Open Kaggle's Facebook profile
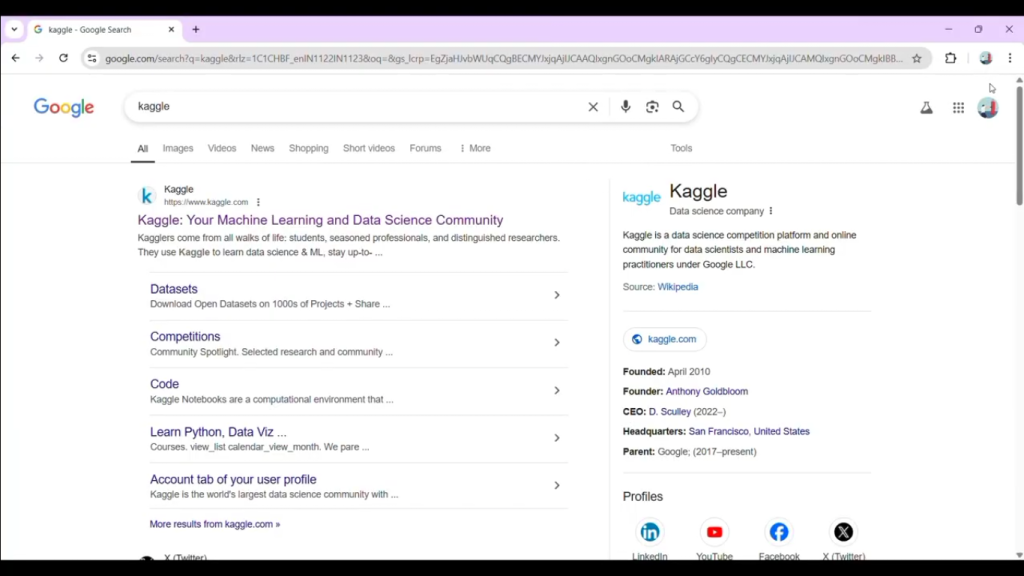Image resolution: width=1024 pixels, height=576 pixels. pyautogui.click(x=779, y=532)
